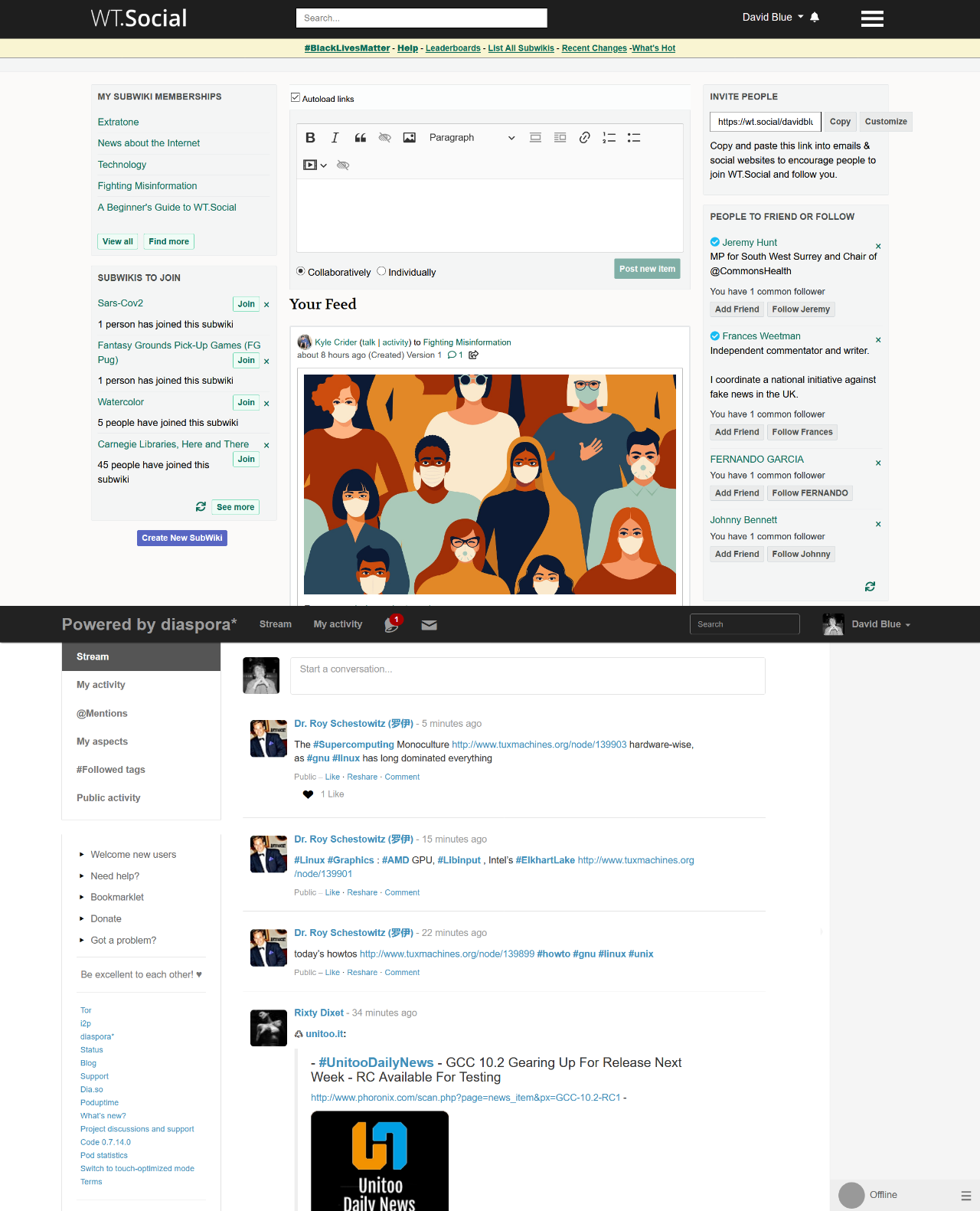Toggle the Autoload links checkbox
The image size is (980, 1211).
(x=296, y=98)
